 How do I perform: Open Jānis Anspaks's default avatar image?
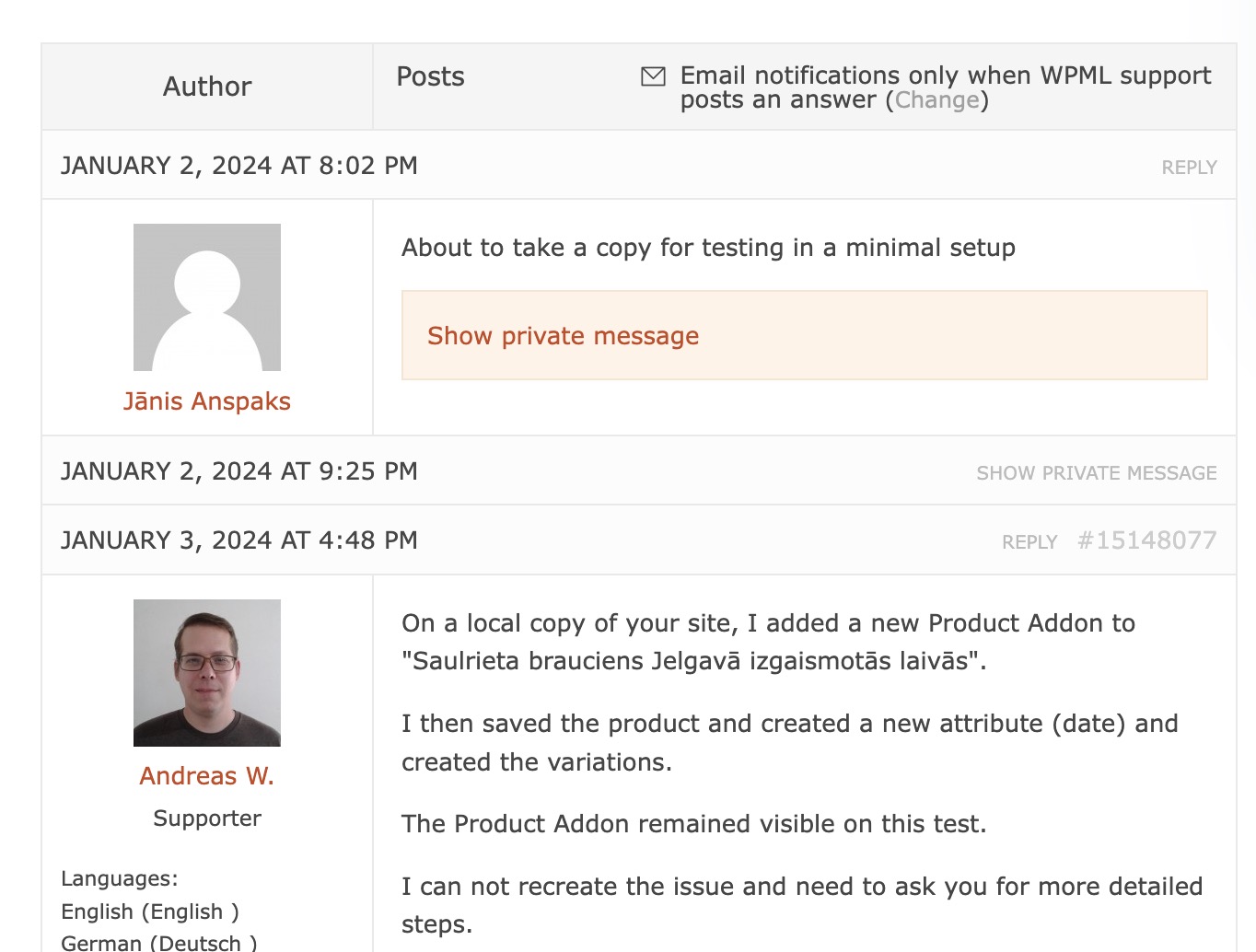click(x=207, y=297)
